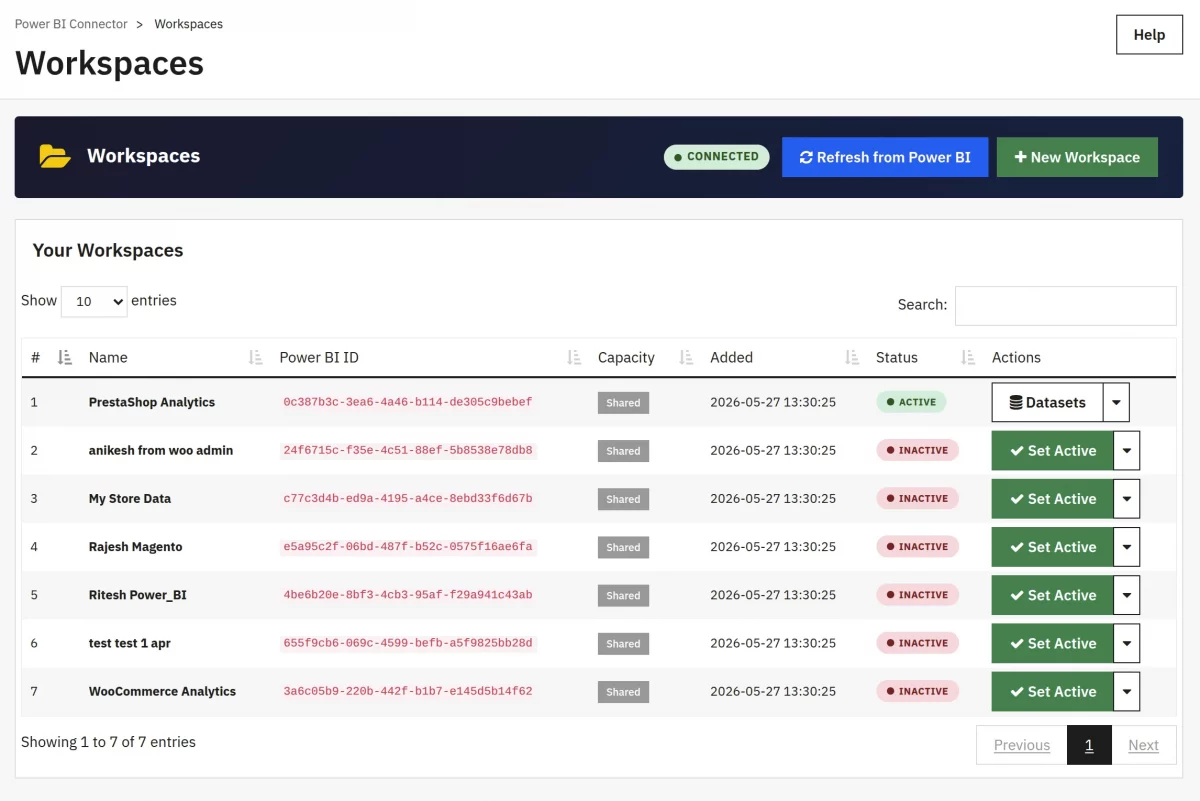
Task: Select the My Store Data name
Action: point(130,498)
